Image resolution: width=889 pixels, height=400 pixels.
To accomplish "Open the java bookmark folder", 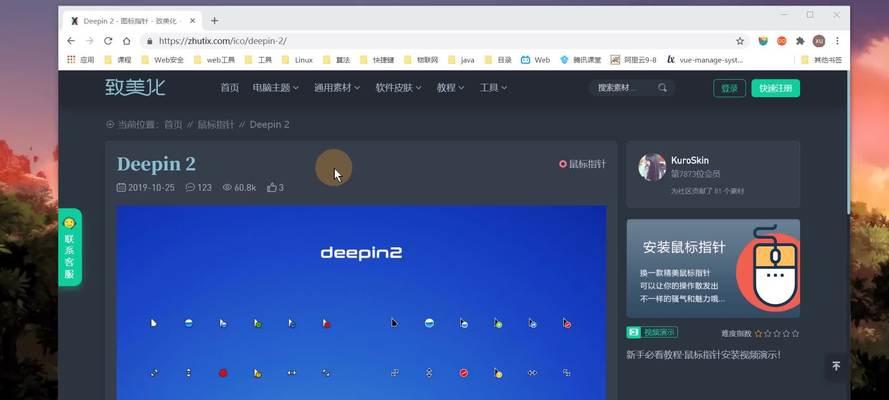I will (461, 59).
